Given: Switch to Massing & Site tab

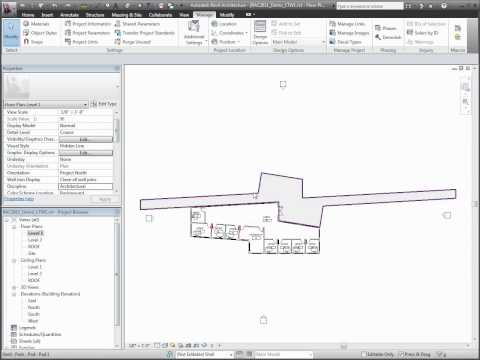Looking at the screenshot, I should pyautogui.click(x=126, y=15).
